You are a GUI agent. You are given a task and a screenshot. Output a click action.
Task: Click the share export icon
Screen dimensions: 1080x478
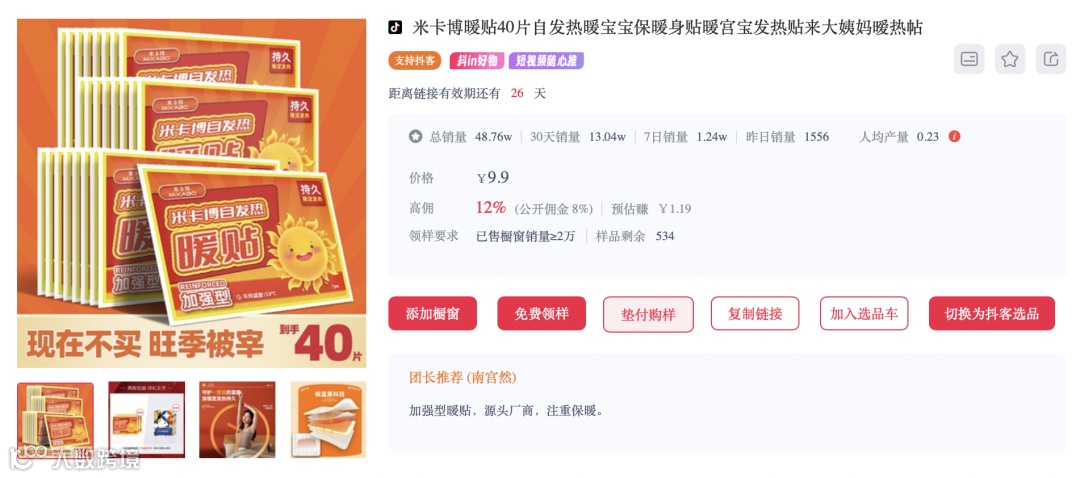(x=1050, y=59)
